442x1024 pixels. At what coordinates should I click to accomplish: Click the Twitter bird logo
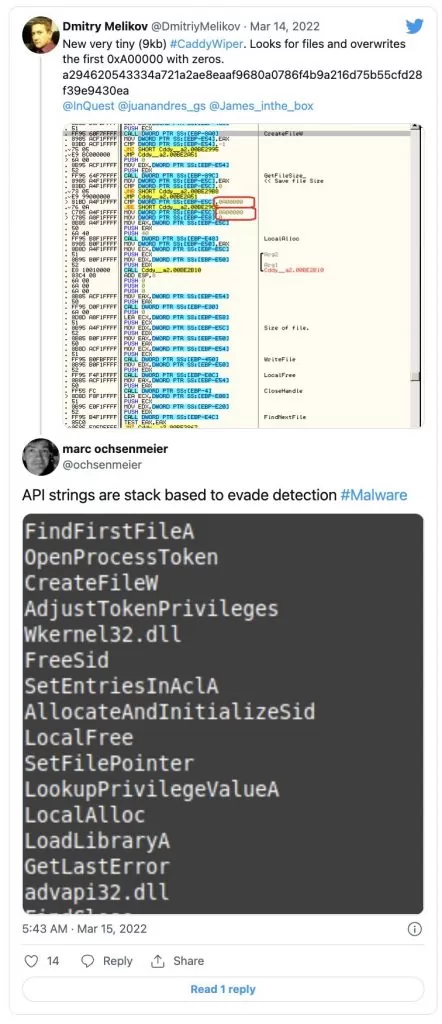pos(414,26)
